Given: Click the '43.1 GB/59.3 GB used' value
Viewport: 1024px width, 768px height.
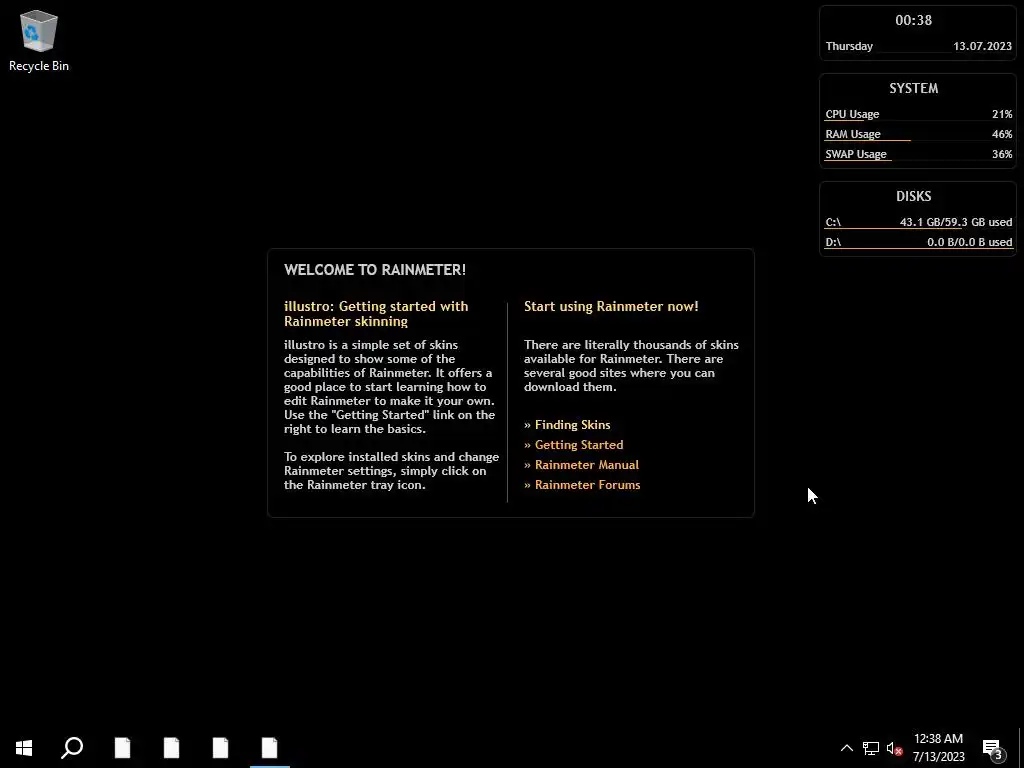Looking at the screenshot, I should pos(956,222).
